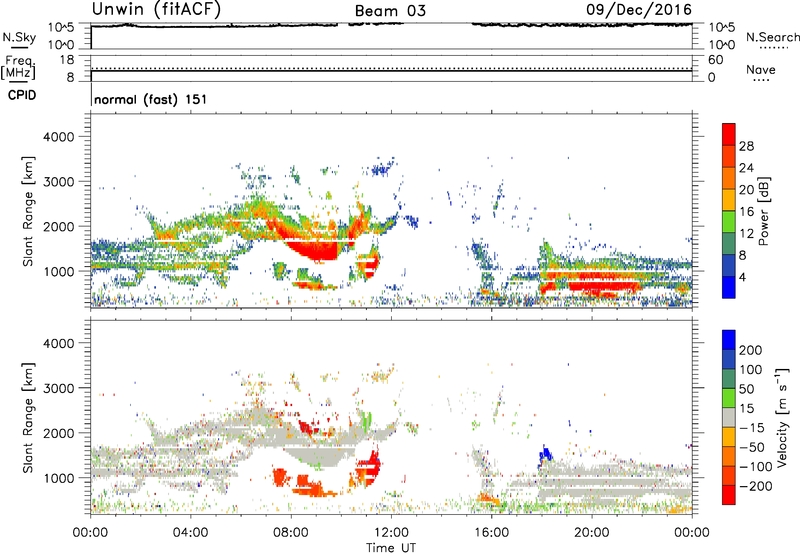
Task: Click the time axis tick '04:00'
Action: 190,533
